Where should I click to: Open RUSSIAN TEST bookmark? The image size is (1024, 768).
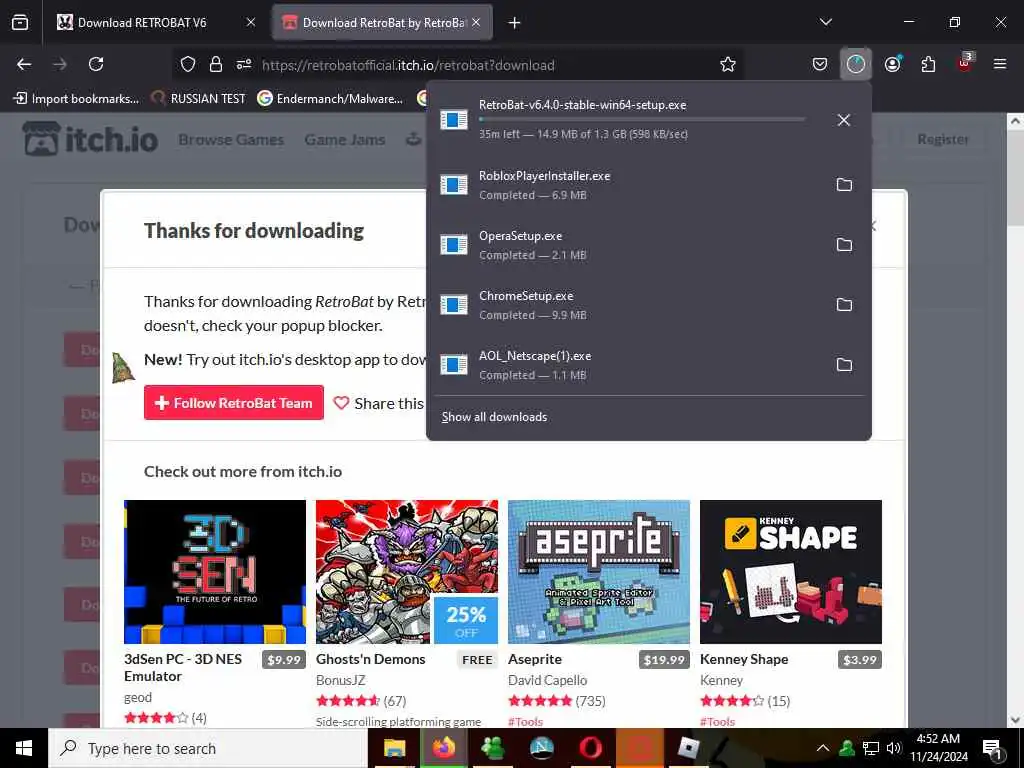tap(199, 99)
